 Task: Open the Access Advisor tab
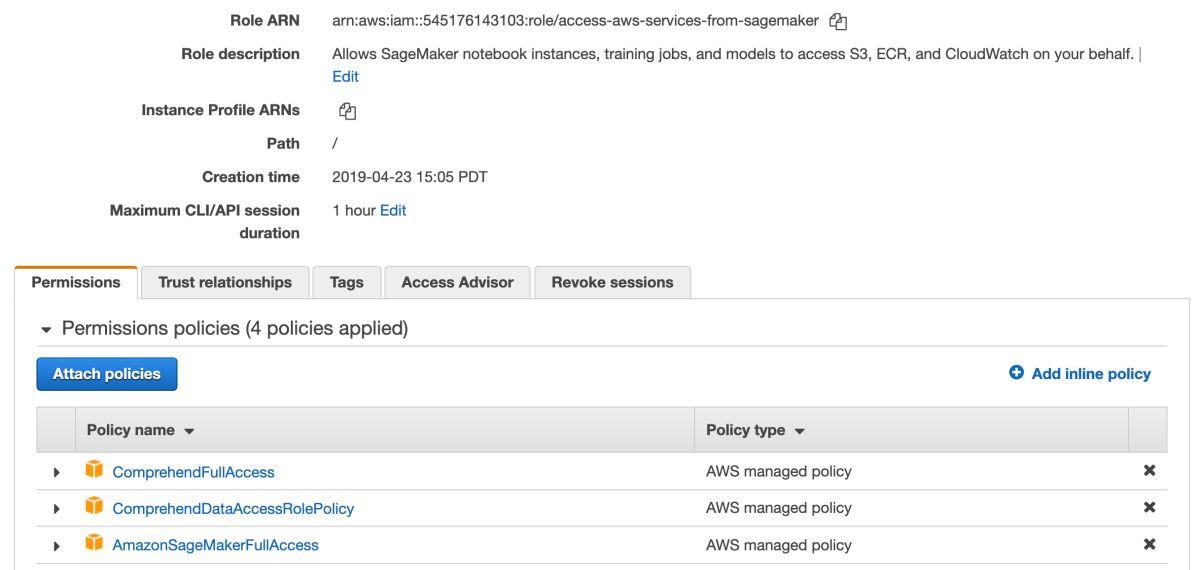click(x=457, y=282)
